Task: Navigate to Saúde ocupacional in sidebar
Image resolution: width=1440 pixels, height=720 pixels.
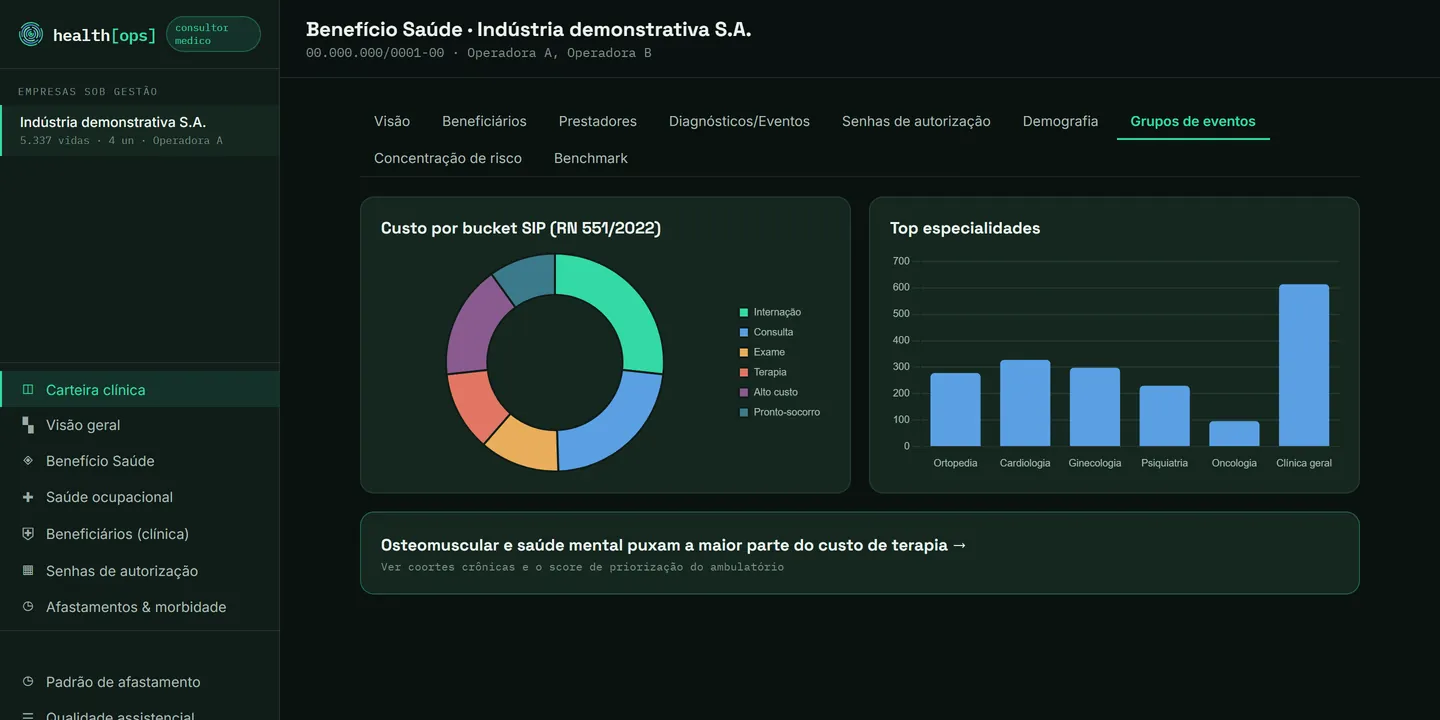Action: [x=140, y=497]
